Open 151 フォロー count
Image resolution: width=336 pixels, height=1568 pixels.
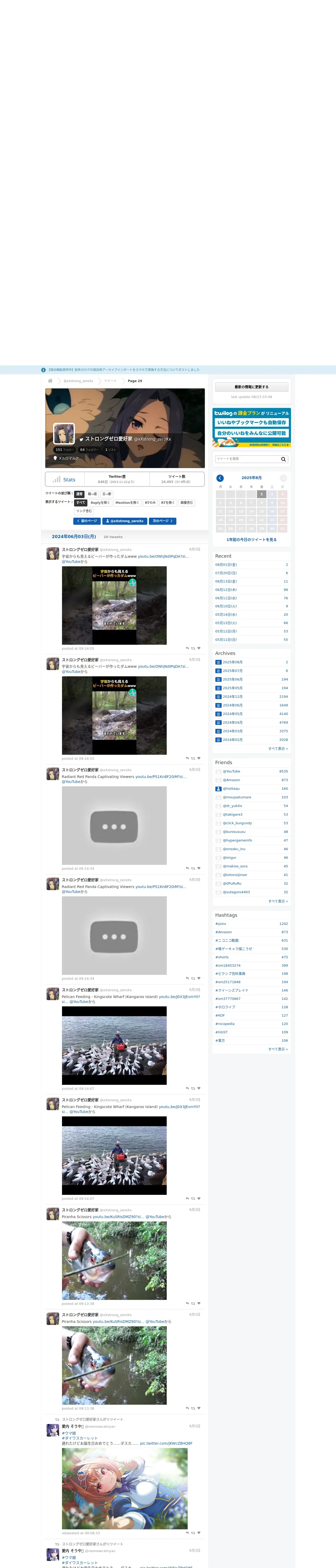64,450
